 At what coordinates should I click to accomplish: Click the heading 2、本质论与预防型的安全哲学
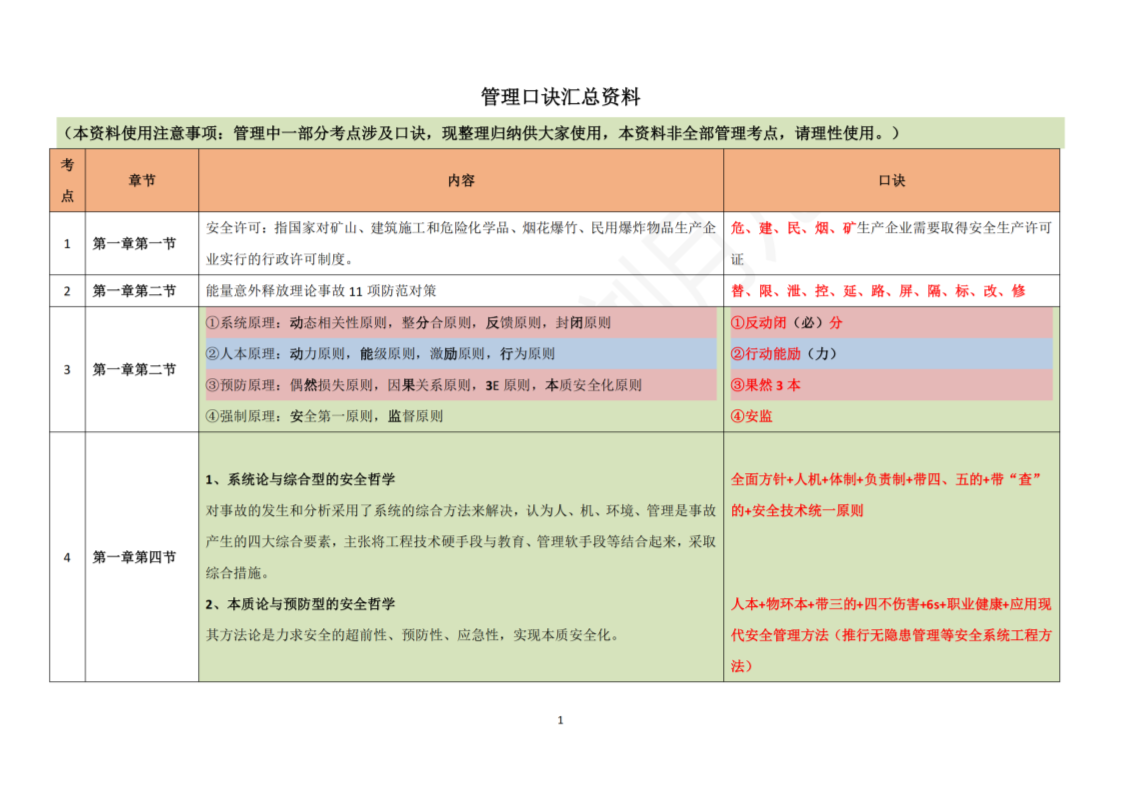pyautogui.click(x=300, y=604)
